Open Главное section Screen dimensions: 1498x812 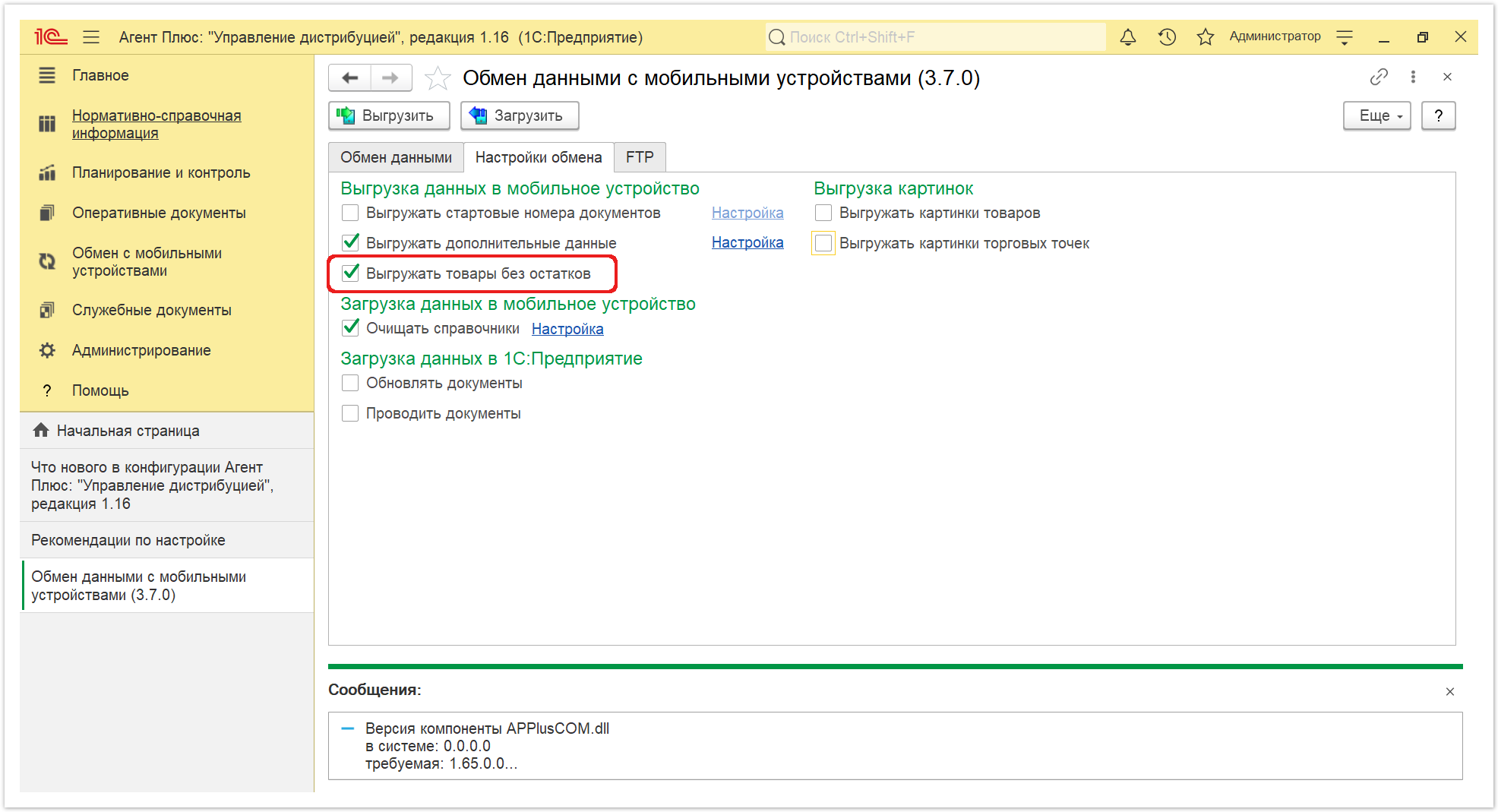(x=100, y=75)
